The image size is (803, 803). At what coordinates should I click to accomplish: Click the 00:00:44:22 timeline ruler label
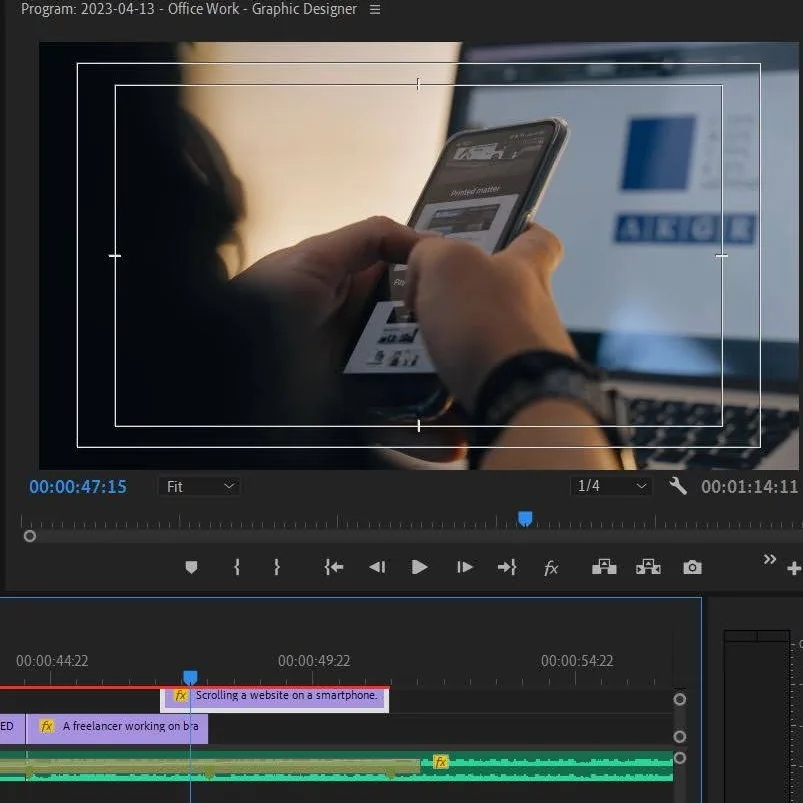point(52,661)
